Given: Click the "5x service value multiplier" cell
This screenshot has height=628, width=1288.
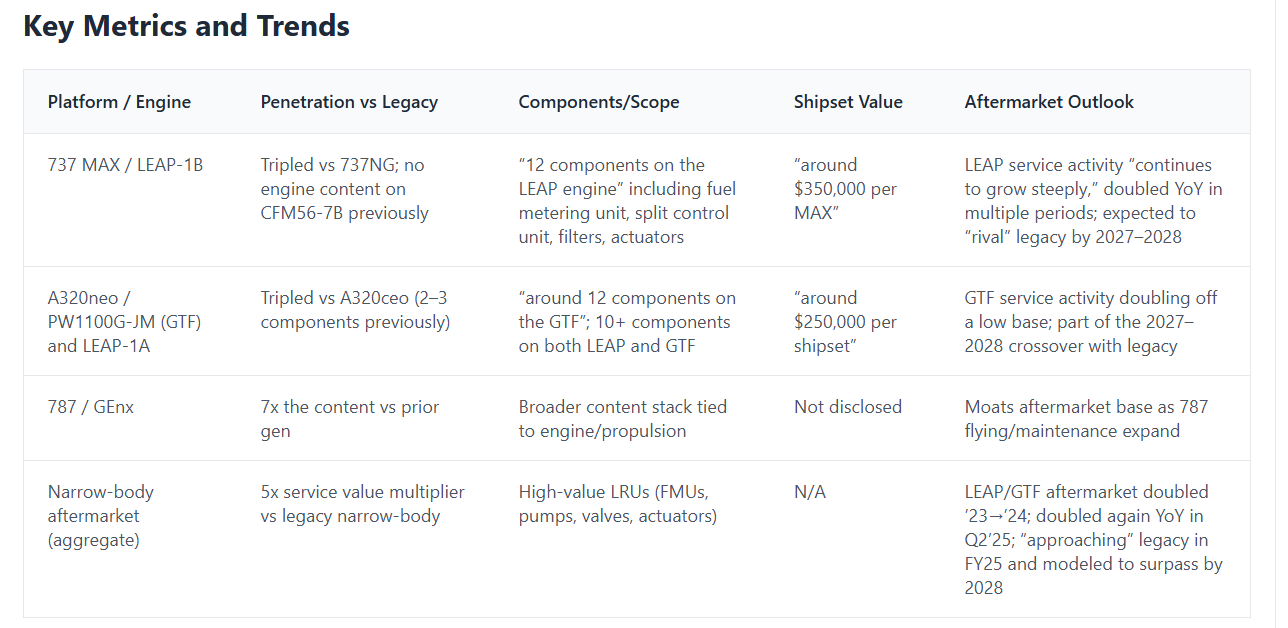Looking at the screenshot, I should click(x=362, y=504).
